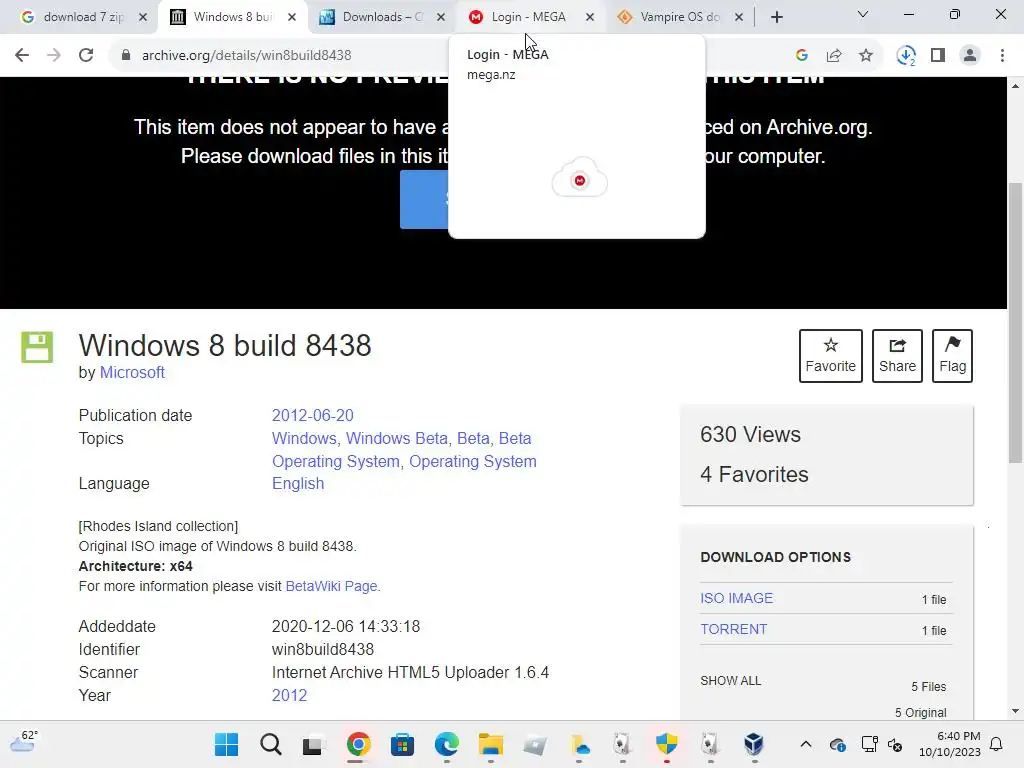Screen dimensions: 1024x768
Task: Reload the archive.org page
Action: (x=86, y=55)
